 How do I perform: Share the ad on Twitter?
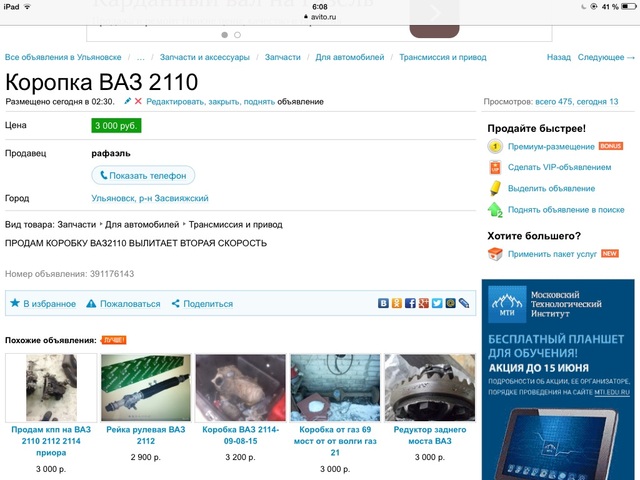click(x=437, y=303)
